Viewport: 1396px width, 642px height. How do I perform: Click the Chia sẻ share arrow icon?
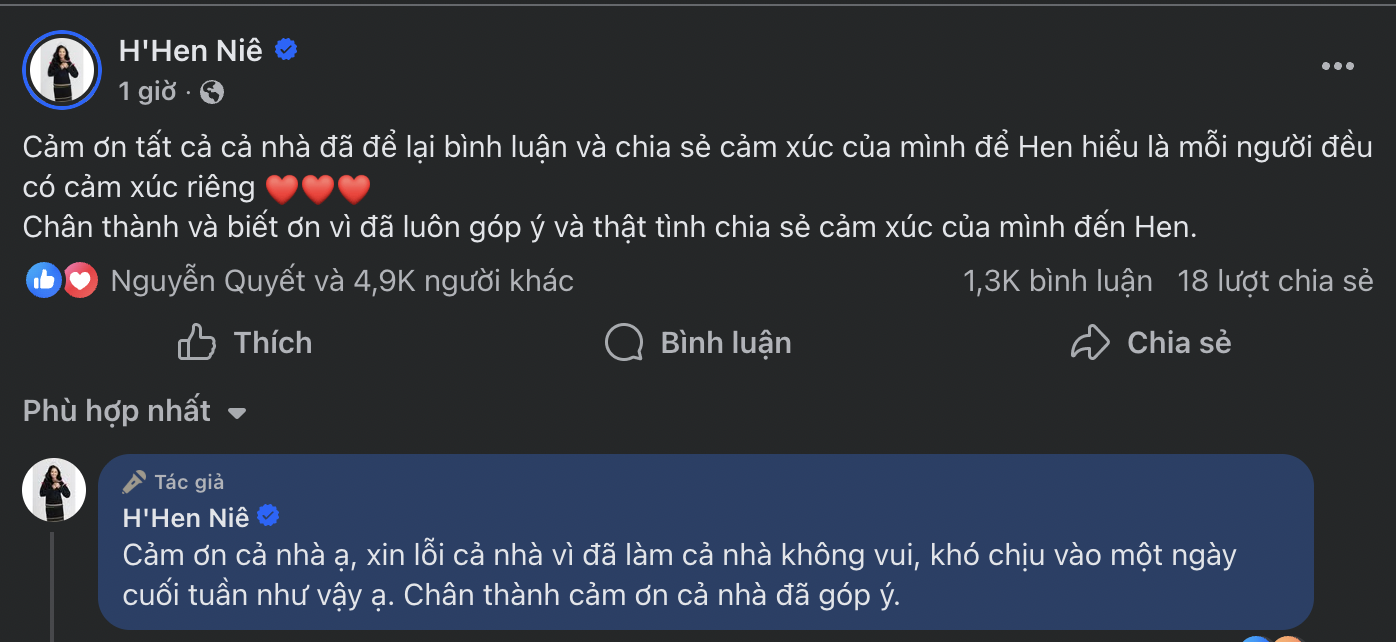(1090, 342)
